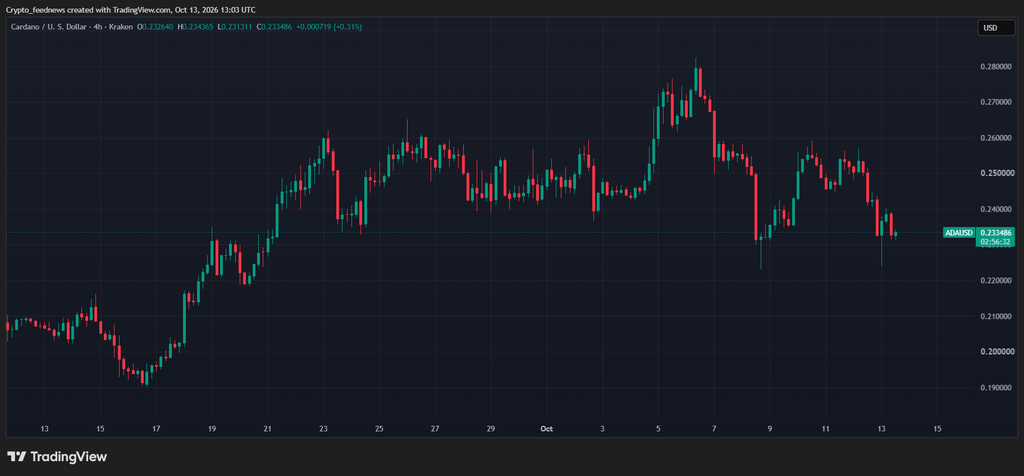
Task: Click the open value O0.232640
Action: tap(155, 27)
